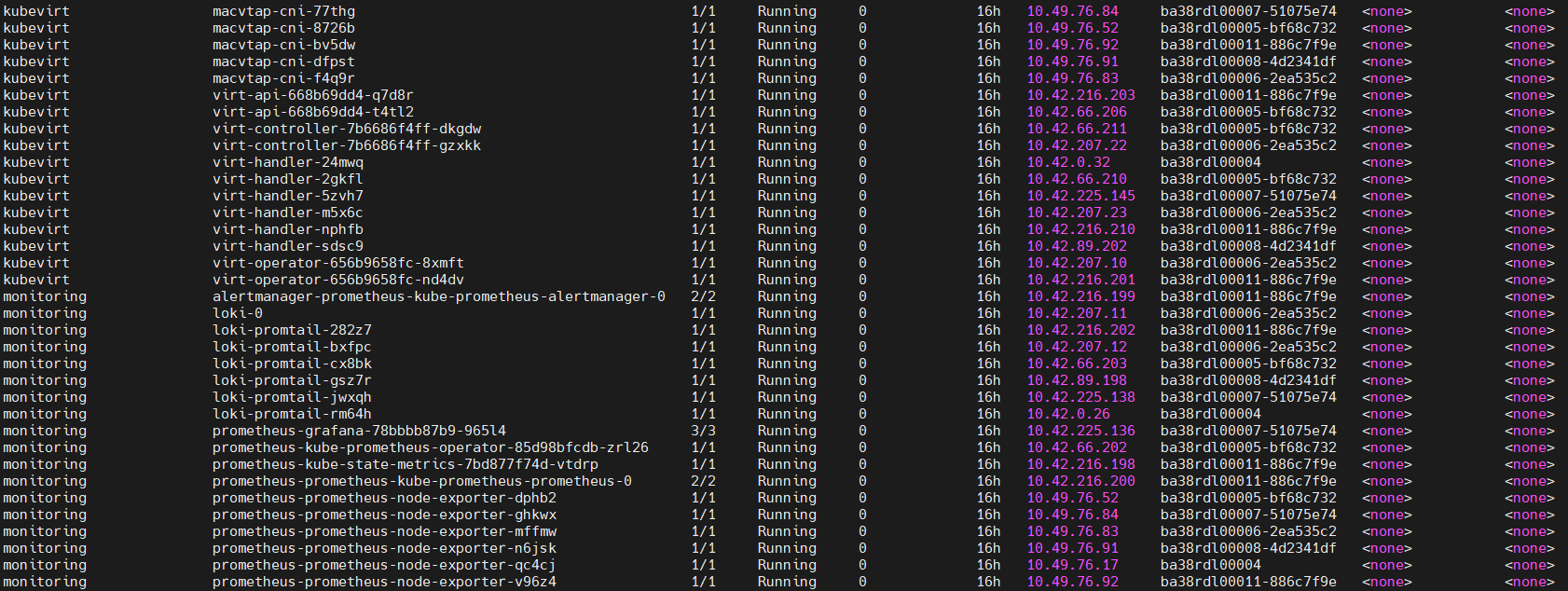Select pod prometheus-prometheus-node-exporter-qc4cj
The height and width of the screenshot is (591, 1568).
pos(384,565)
